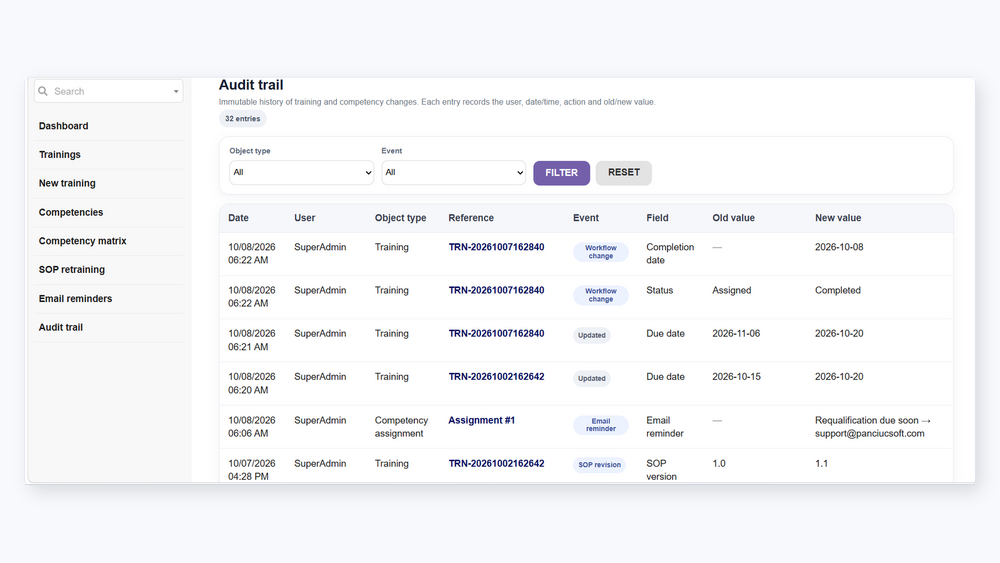Screen dimensions: 1000x563
Task: Click the support@panciucsoft.com new value cell
Action: click(873, 427)
